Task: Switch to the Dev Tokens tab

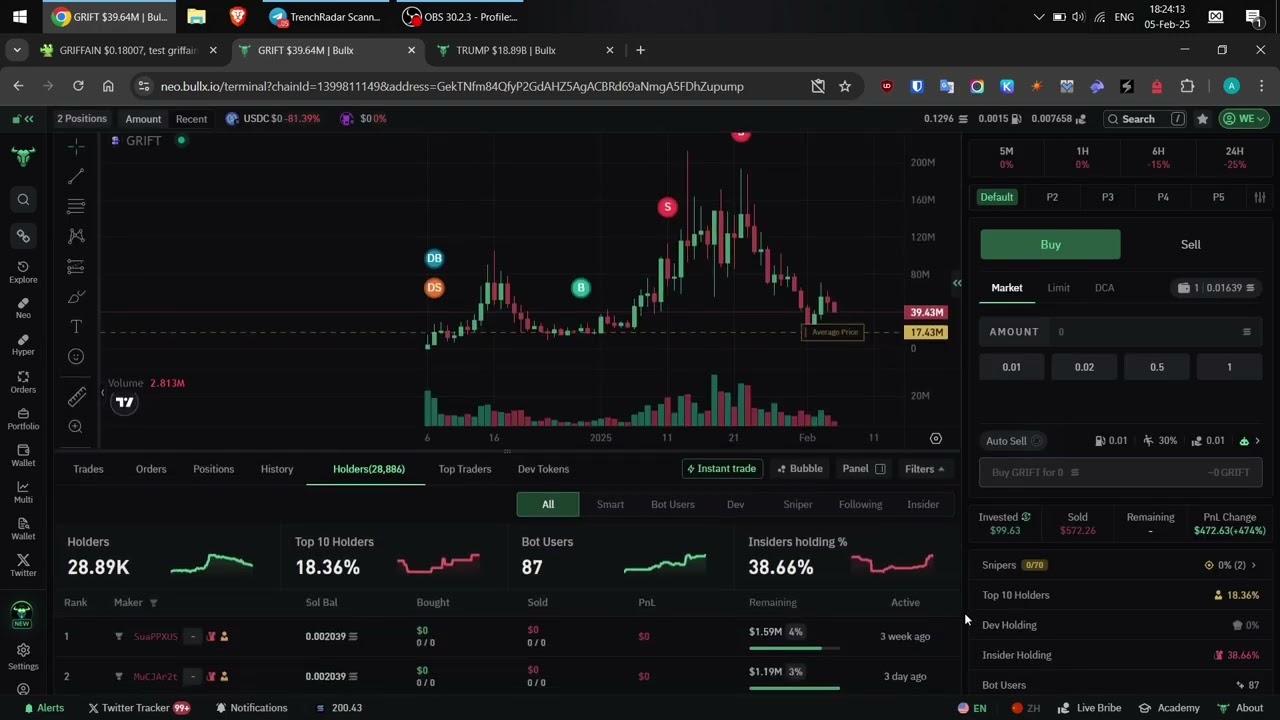Action: 543,469
